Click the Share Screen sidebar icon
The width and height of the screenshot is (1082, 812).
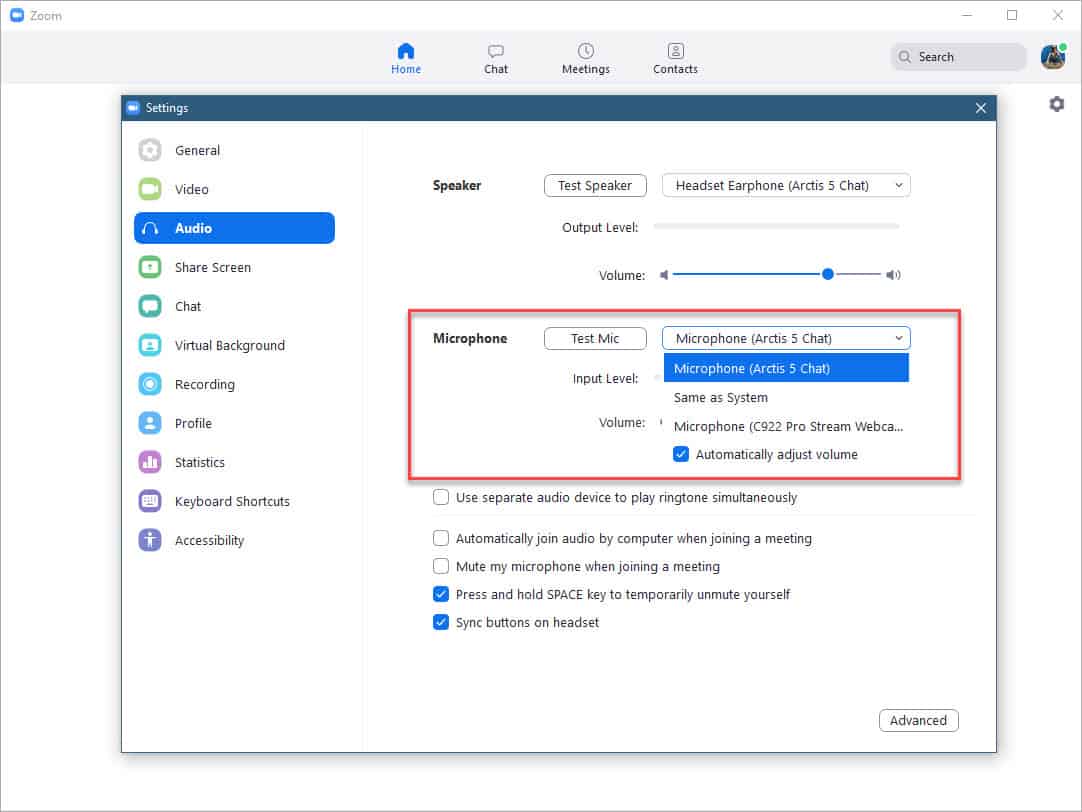click(150, 267)
